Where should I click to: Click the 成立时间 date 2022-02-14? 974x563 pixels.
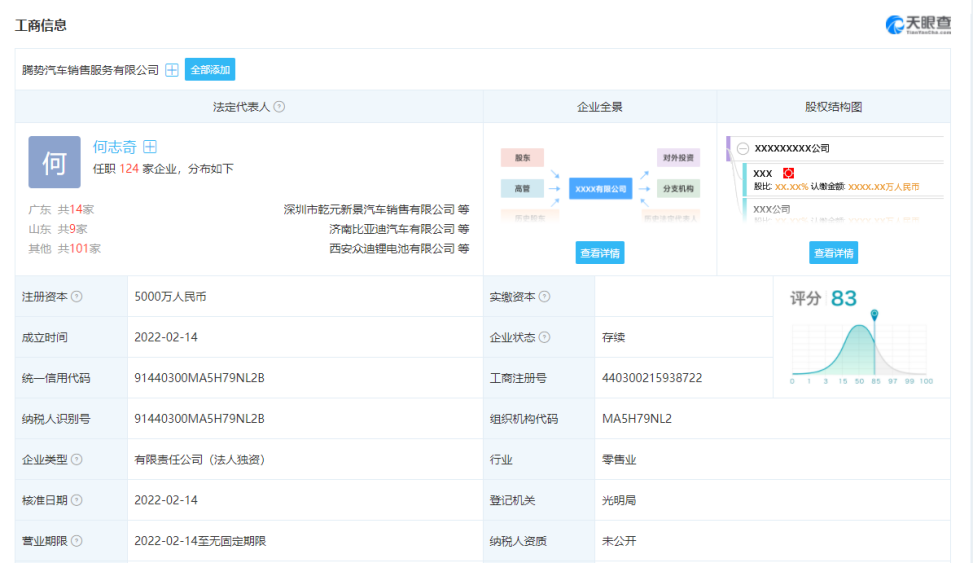click(x=166, y=337)
